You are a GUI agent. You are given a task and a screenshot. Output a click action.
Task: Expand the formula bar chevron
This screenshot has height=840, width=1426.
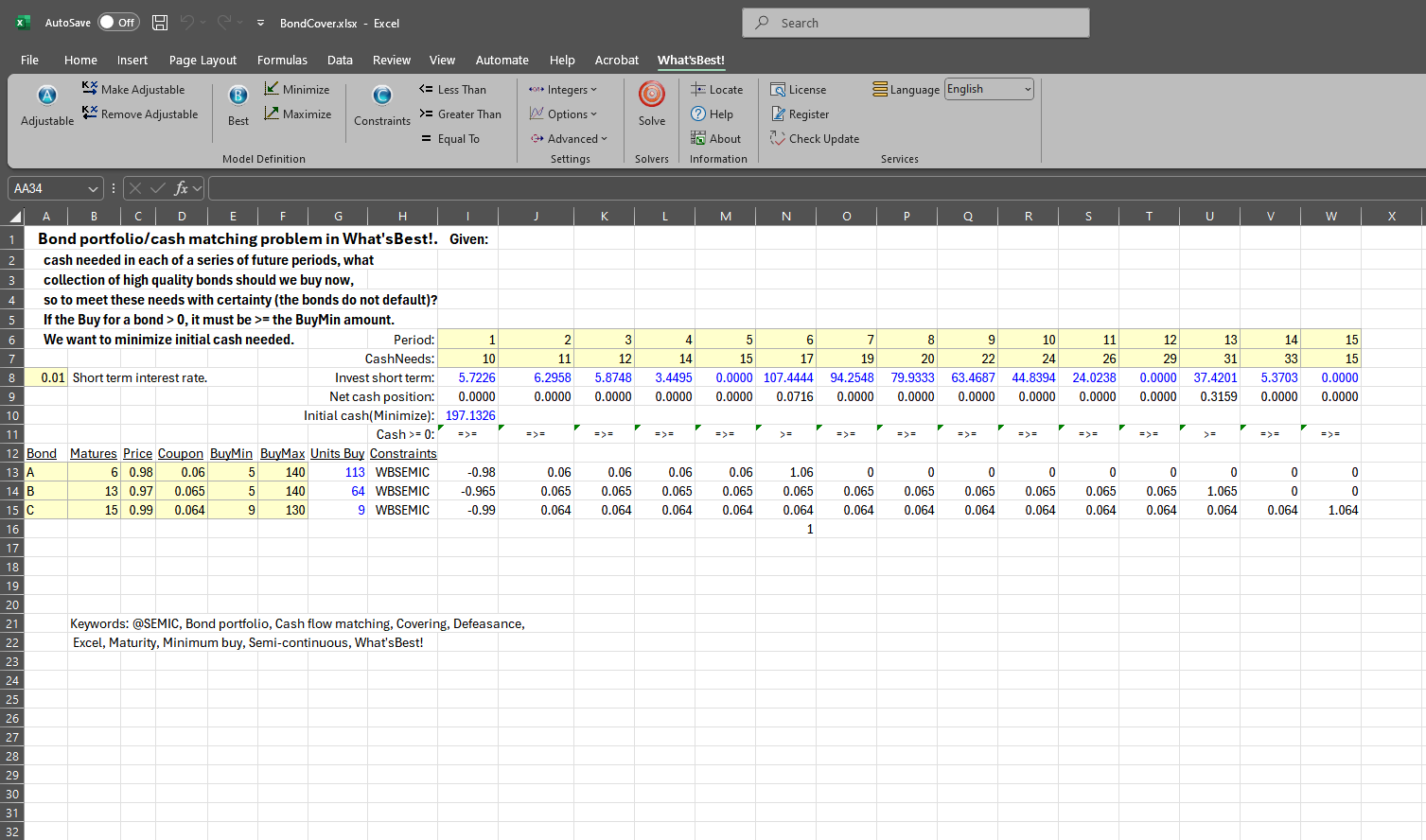click(x=198, y=188)
